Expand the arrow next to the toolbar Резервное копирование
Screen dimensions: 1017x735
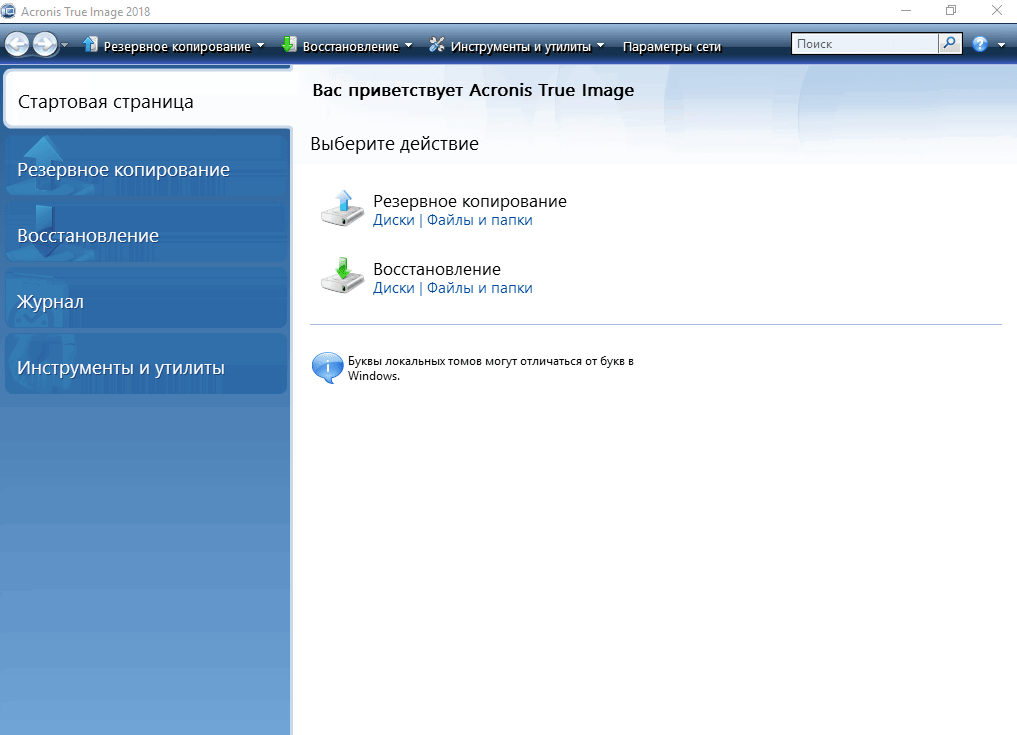(261, 45)
